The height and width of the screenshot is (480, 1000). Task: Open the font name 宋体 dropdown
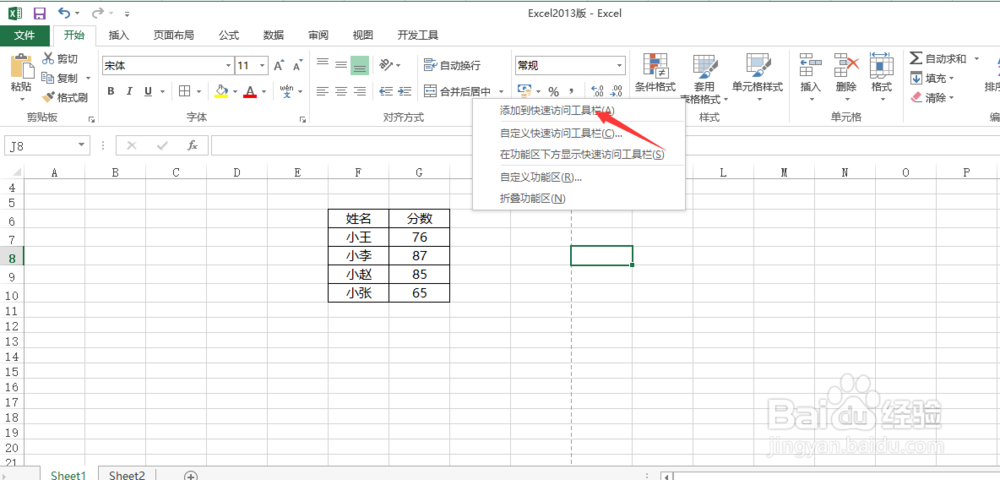click(x=229, y=65)
